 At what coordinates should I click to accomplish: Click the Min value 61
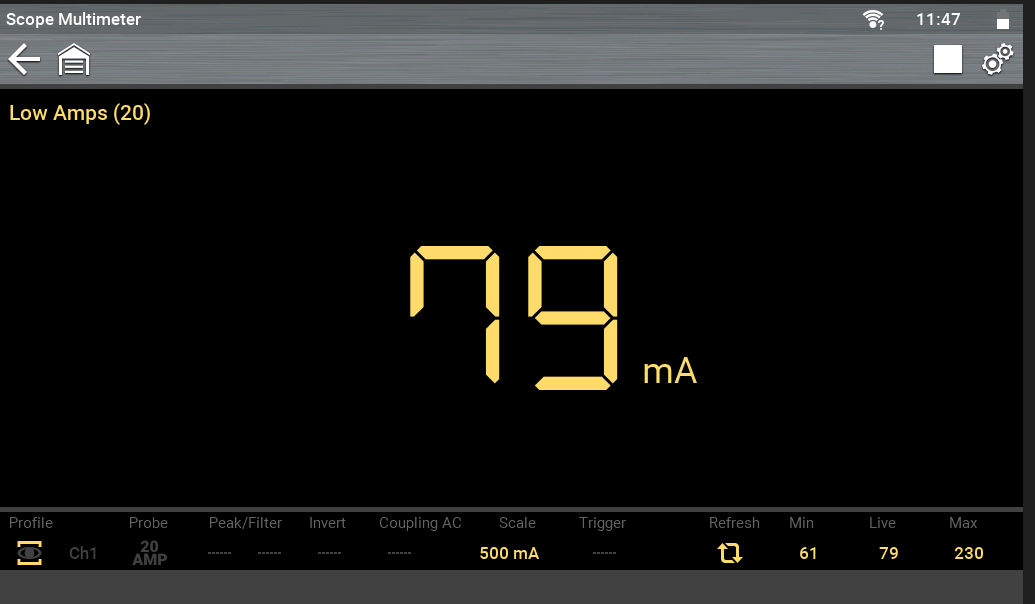coord(808,553)
